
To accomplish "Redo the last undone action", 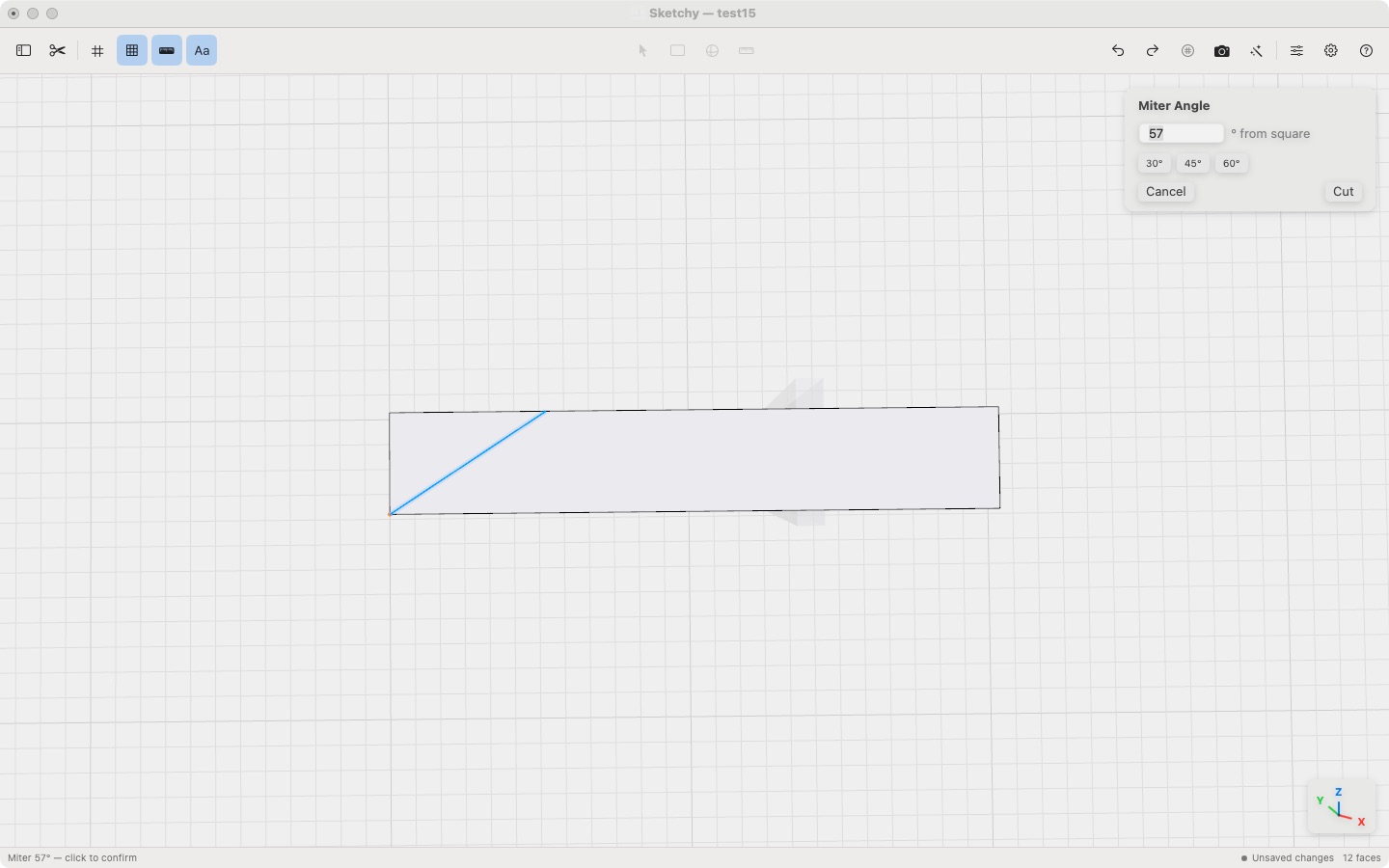I will [1153, 51].
